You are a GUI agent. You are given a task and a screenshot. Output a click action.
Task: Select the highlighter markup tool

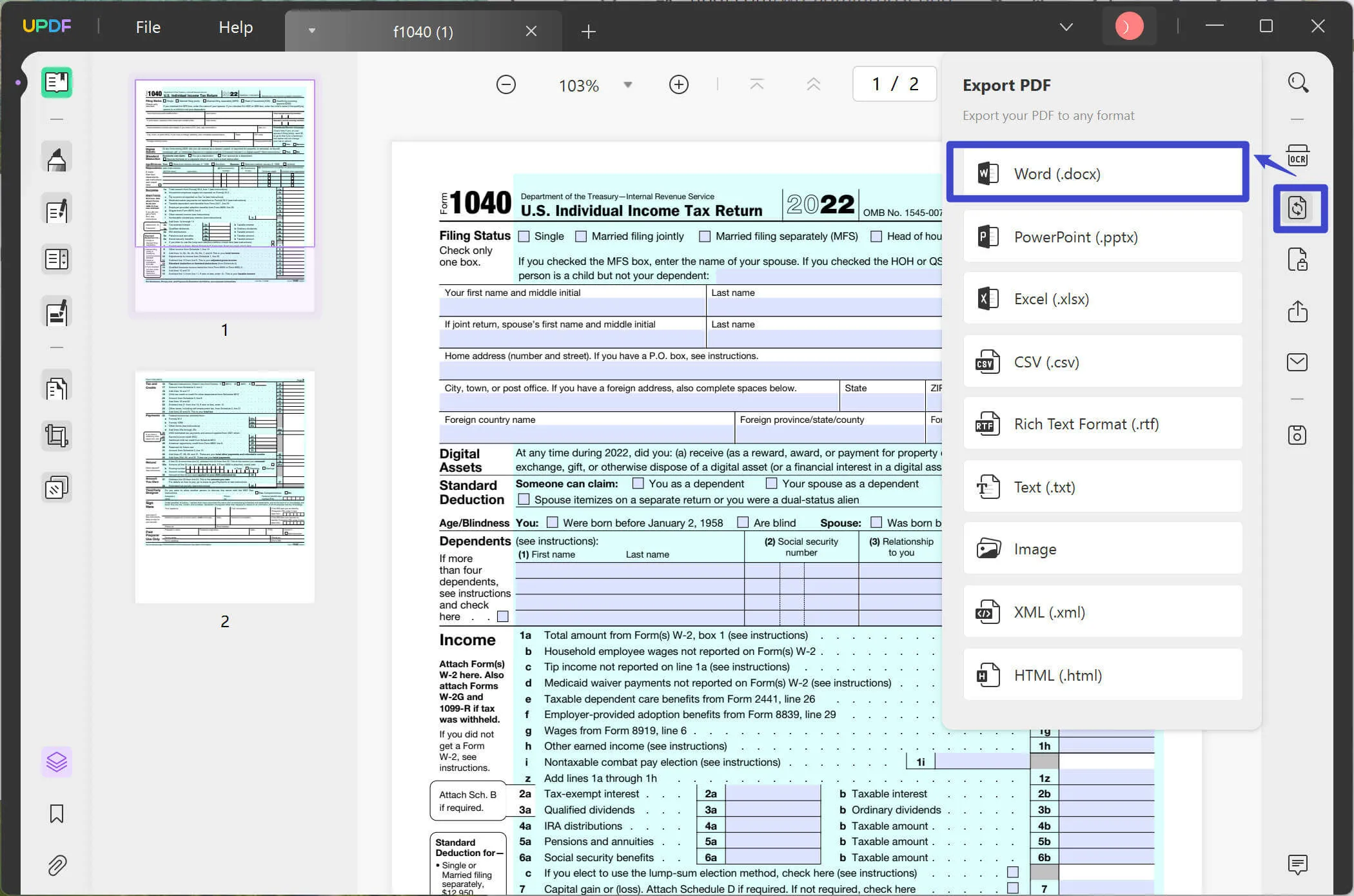[x=57, y=157]
